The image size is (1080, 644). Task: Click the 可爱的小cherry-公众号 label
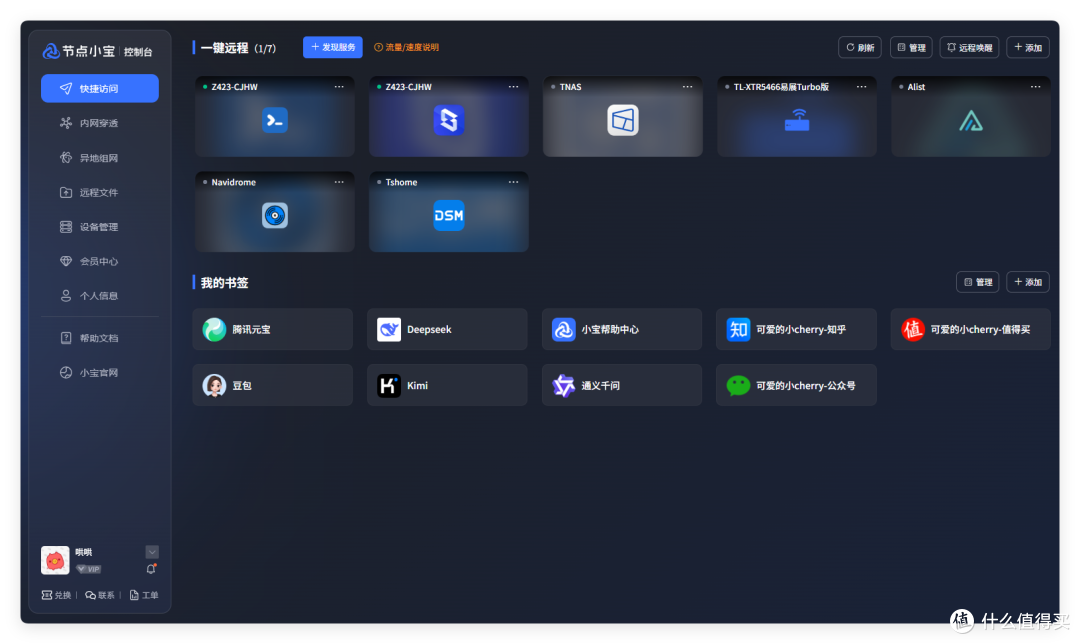(x=806, y=386)
